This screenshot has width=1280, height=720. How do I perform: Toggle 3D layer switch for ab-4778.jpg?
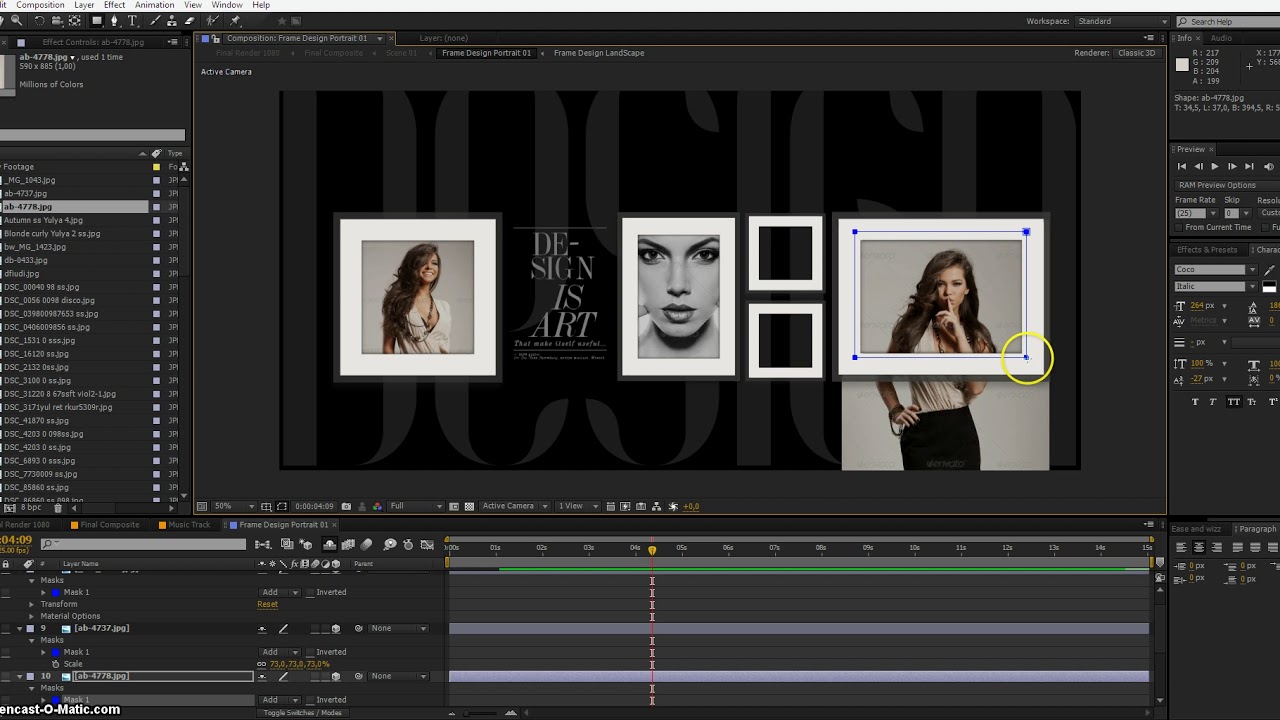pyautogui.click(x=336, y=676)
